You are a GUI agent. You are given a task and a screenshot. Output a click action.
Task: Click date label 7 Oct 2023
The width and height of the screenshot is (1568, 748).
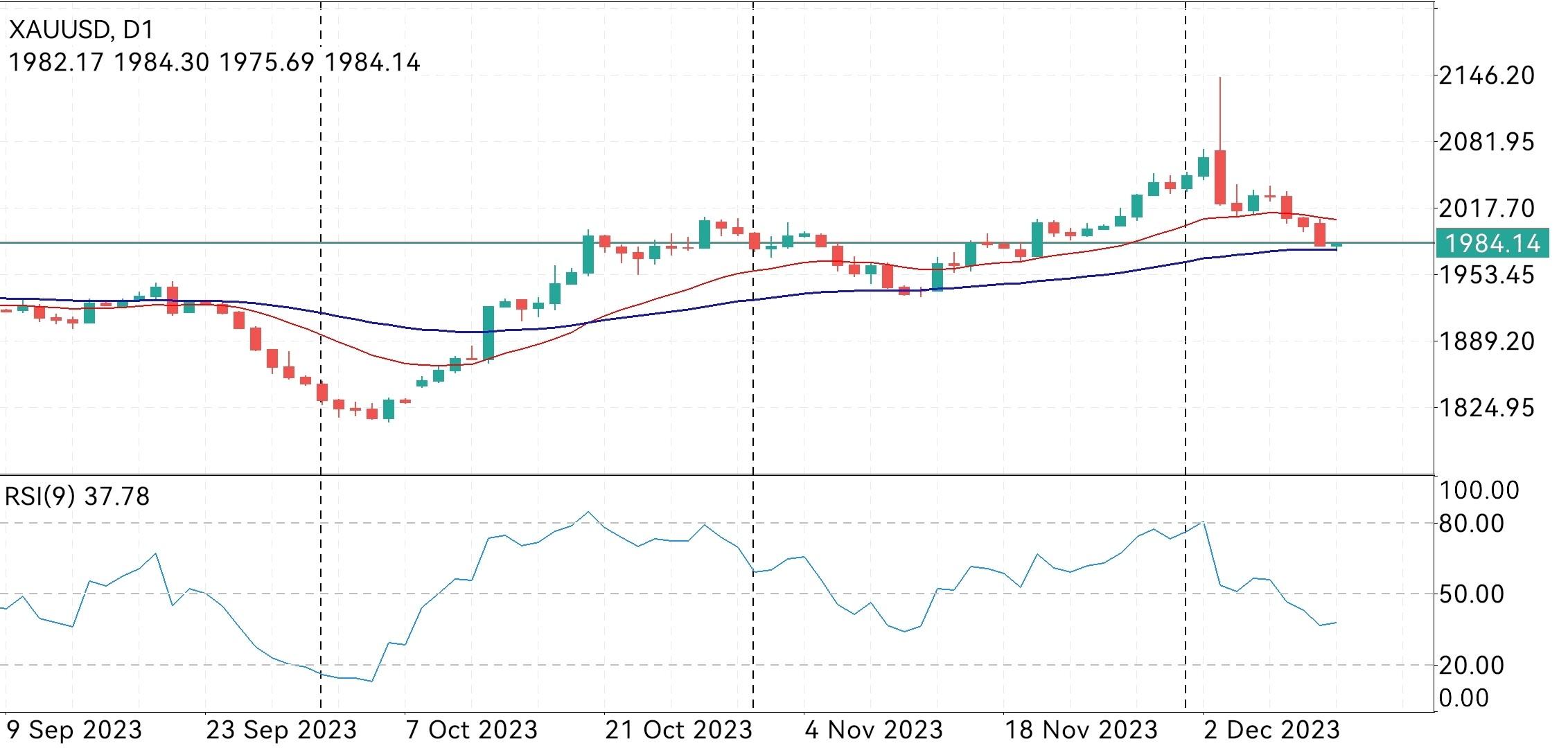pyautogui.click(x=472, y=730)
